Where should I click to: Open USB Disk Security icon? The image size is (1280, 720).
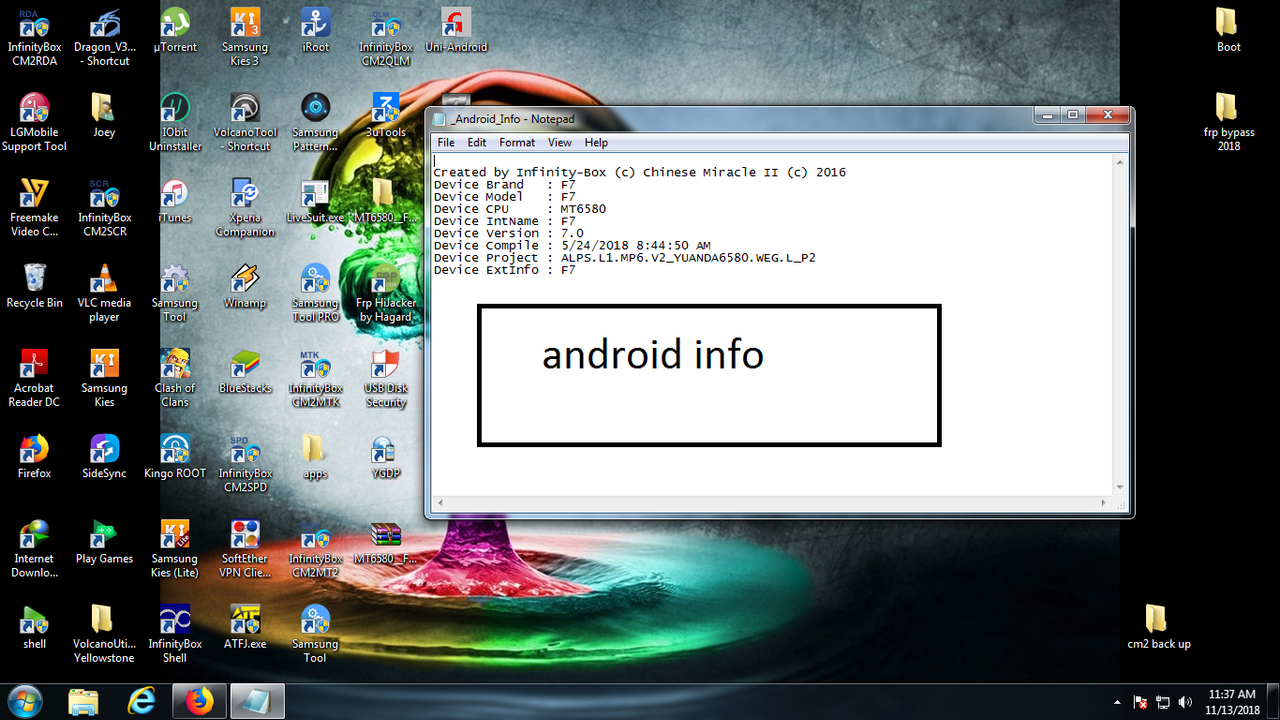pos(386,378)
